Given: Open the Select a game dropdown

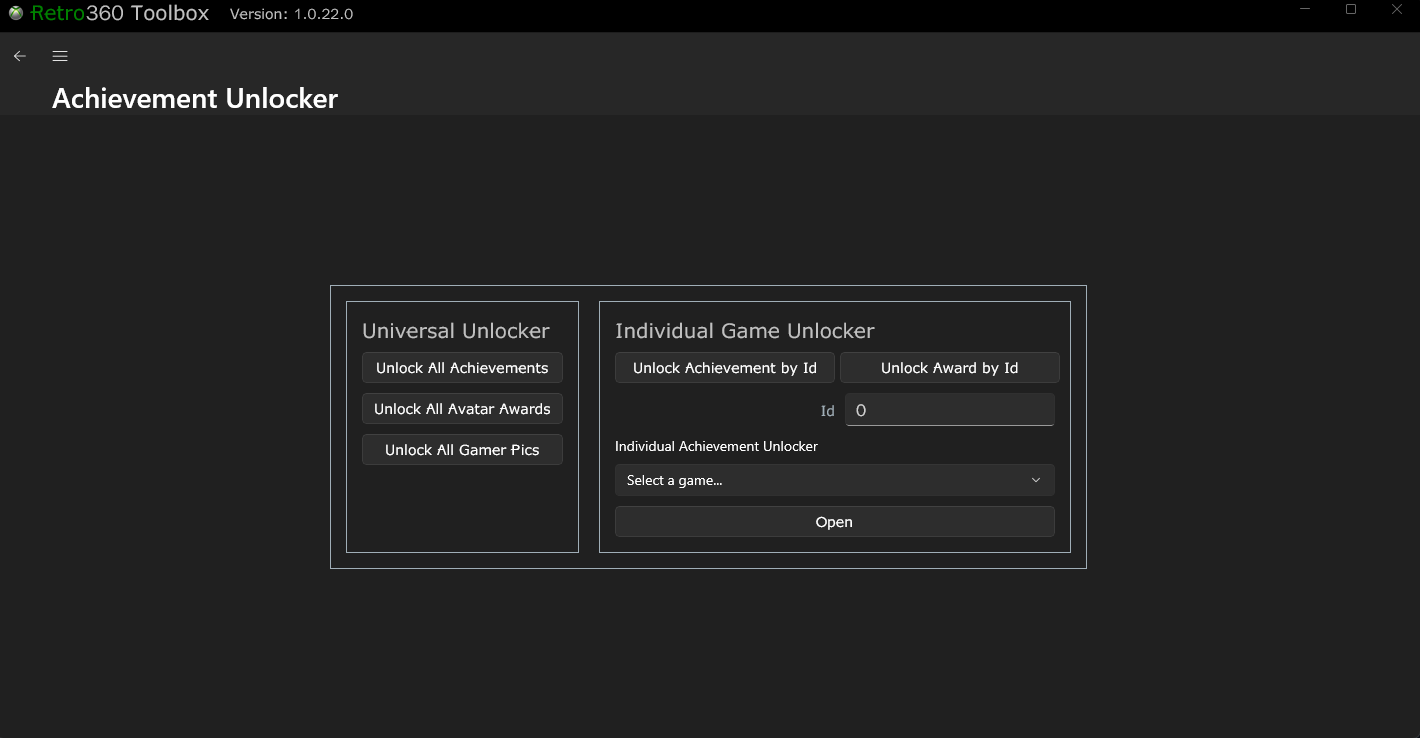Looking at the screenshot, I should coord(834,480).
